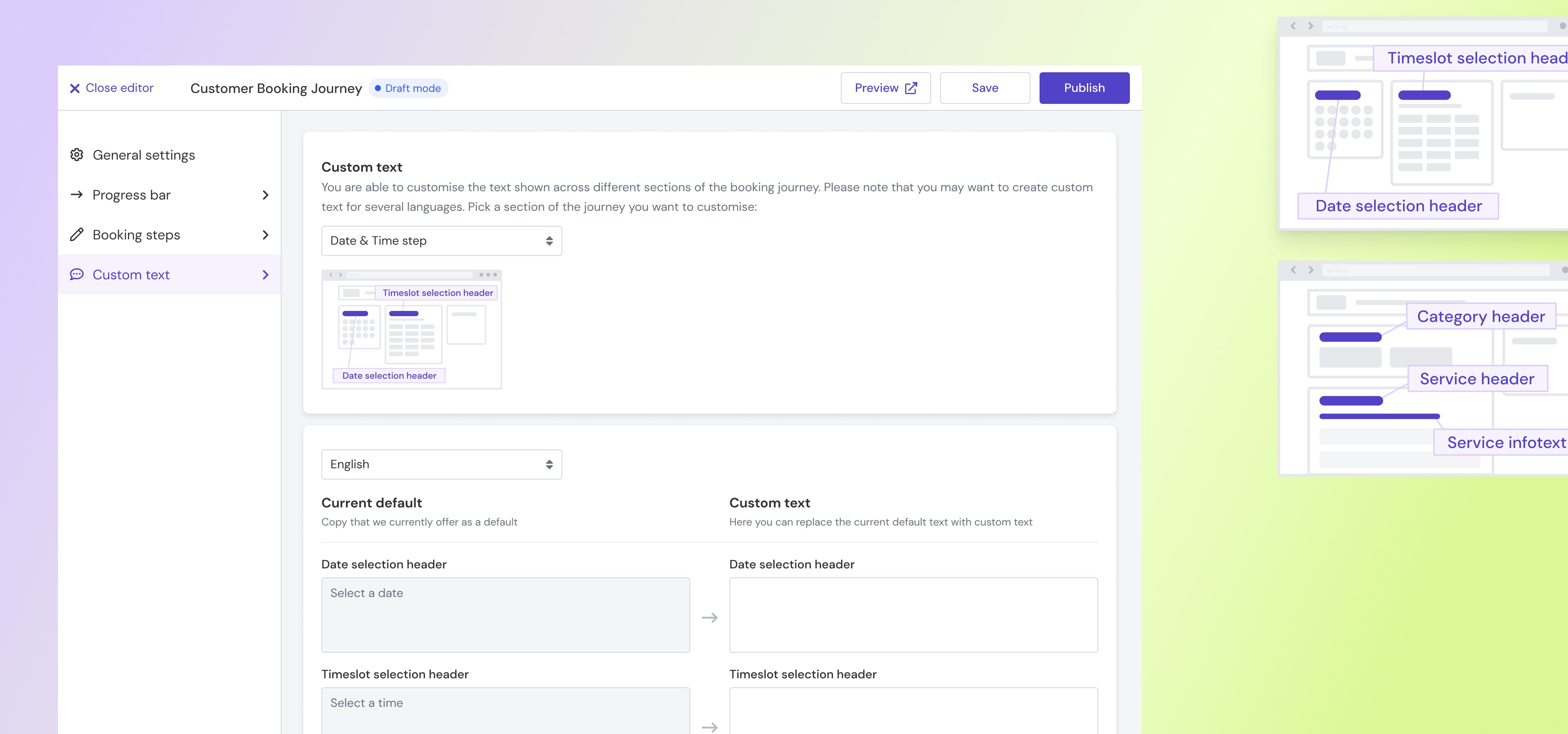Click the Close editor link

(x=119, y=88)
